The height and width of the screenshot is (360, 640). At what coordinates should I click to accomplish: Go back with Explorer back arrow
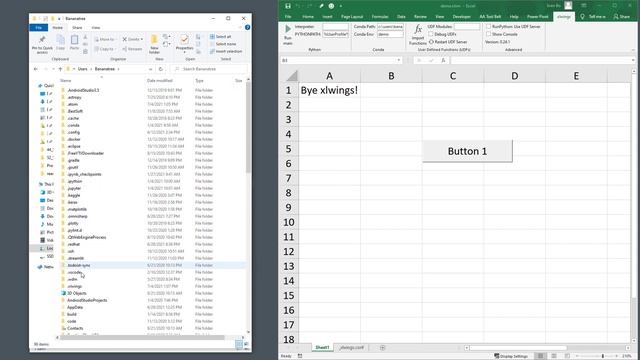pyautogui.click(x=36, y=69)
